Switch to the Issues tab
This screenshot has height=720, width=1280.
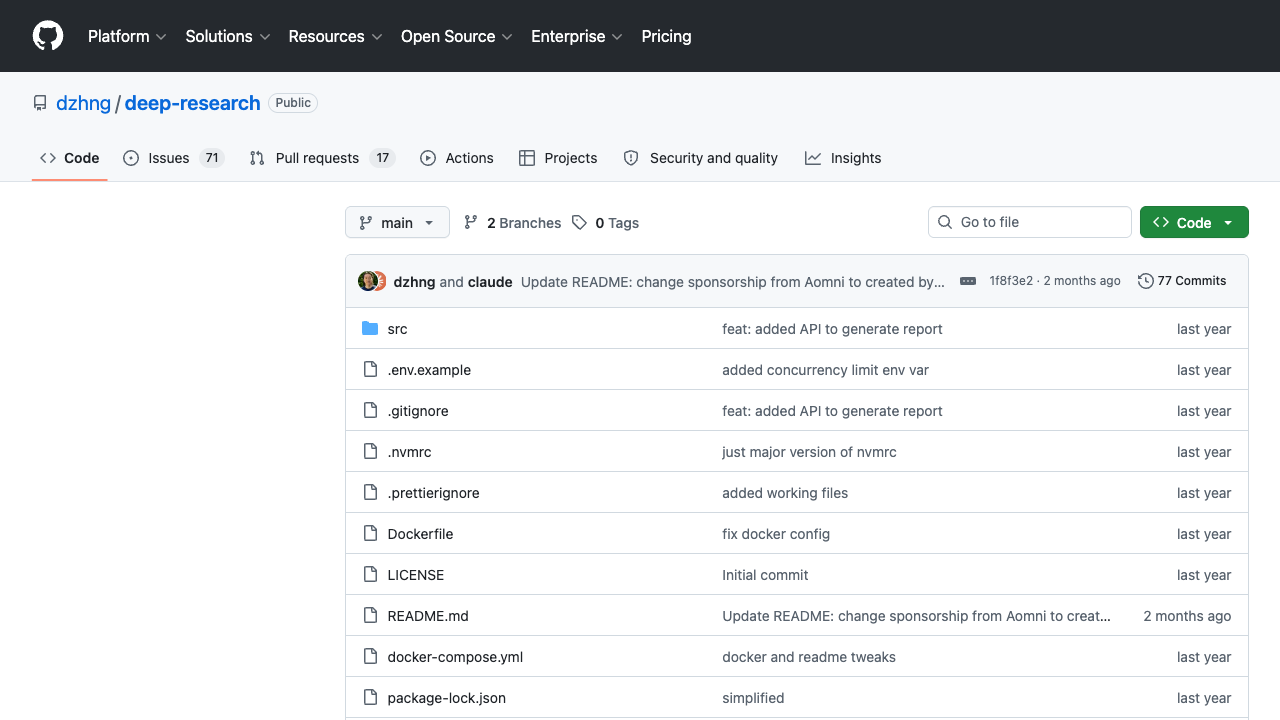pos(173,158)
